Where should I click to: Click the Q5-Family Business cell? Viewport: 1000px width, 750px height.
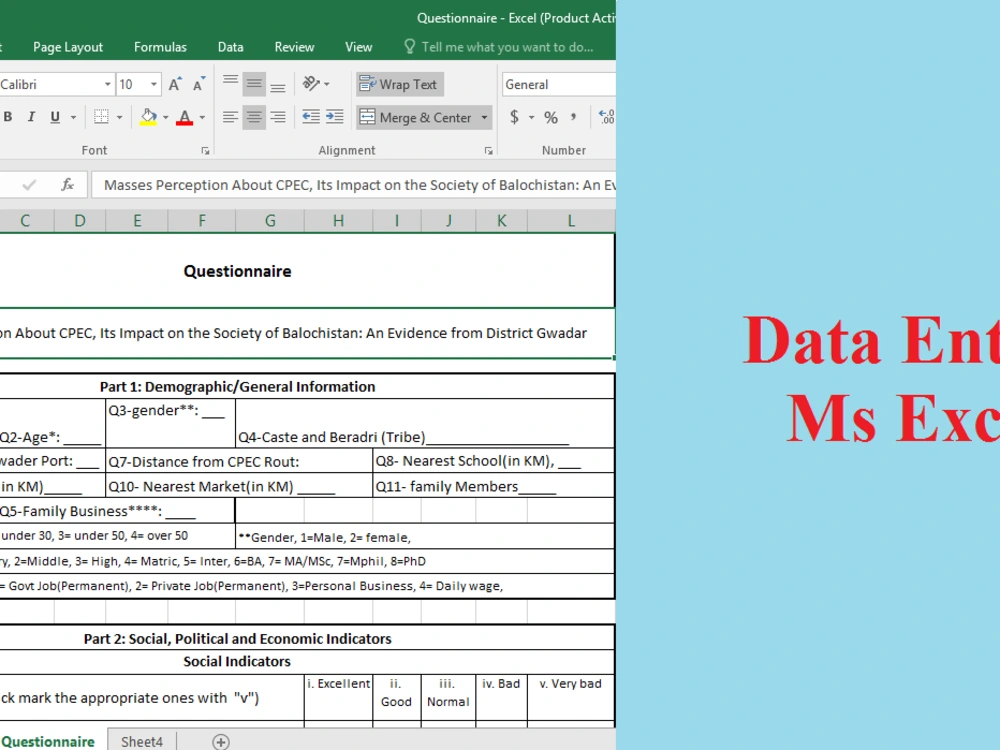coord(117,511)
